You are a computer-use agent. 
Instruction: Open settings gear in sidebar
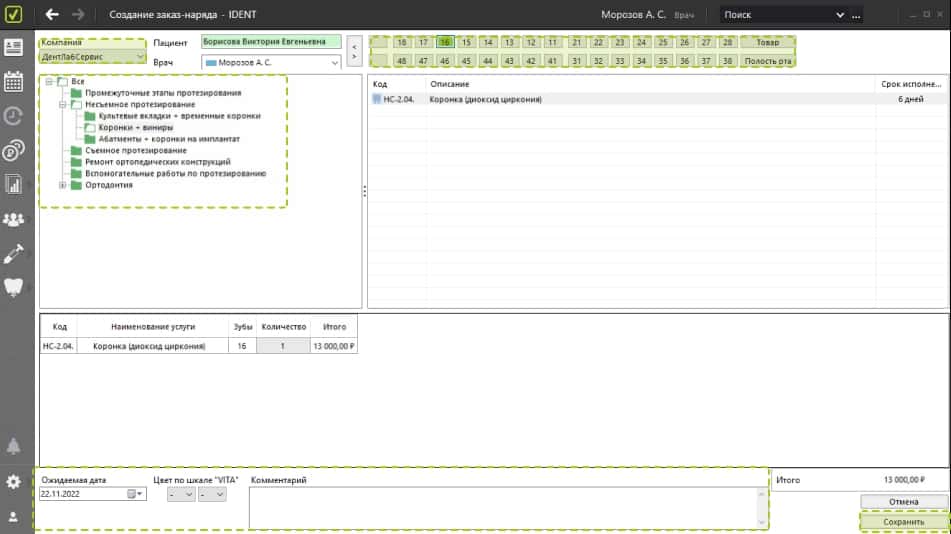[x=14, y=482]
